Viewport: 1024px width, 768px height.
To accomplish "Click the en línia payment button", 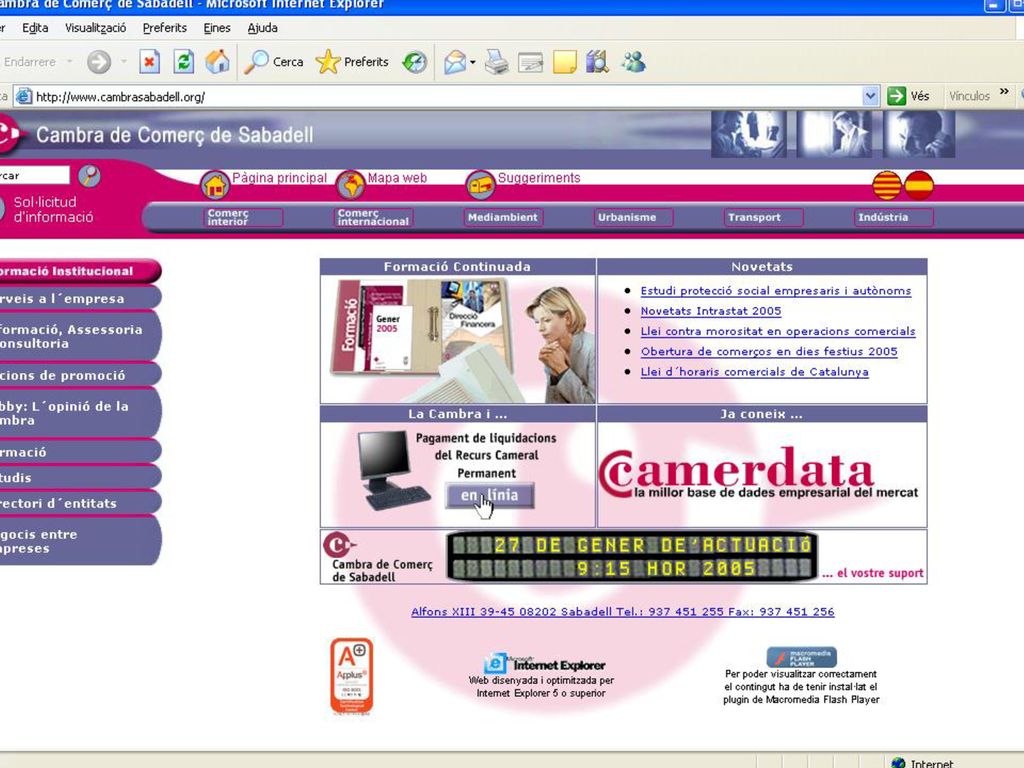I will pyautogui.click(x=490, y=496).
